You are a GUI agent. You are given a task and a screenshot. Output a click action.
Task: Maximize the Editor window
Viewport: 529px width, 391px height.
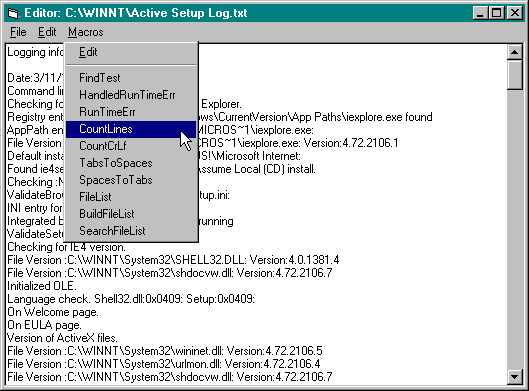click(496, 13)
